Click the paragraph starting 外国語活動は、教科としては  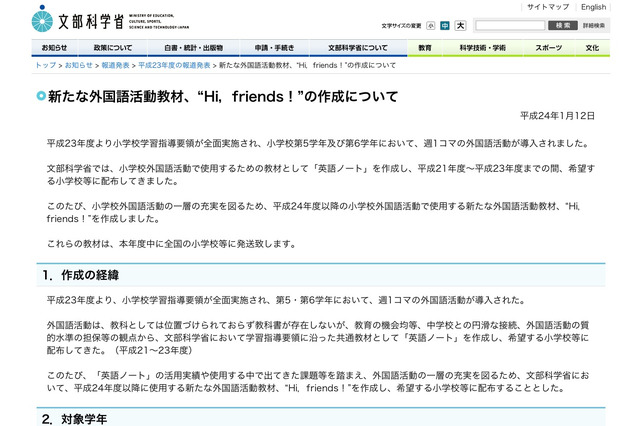[318, 338]
